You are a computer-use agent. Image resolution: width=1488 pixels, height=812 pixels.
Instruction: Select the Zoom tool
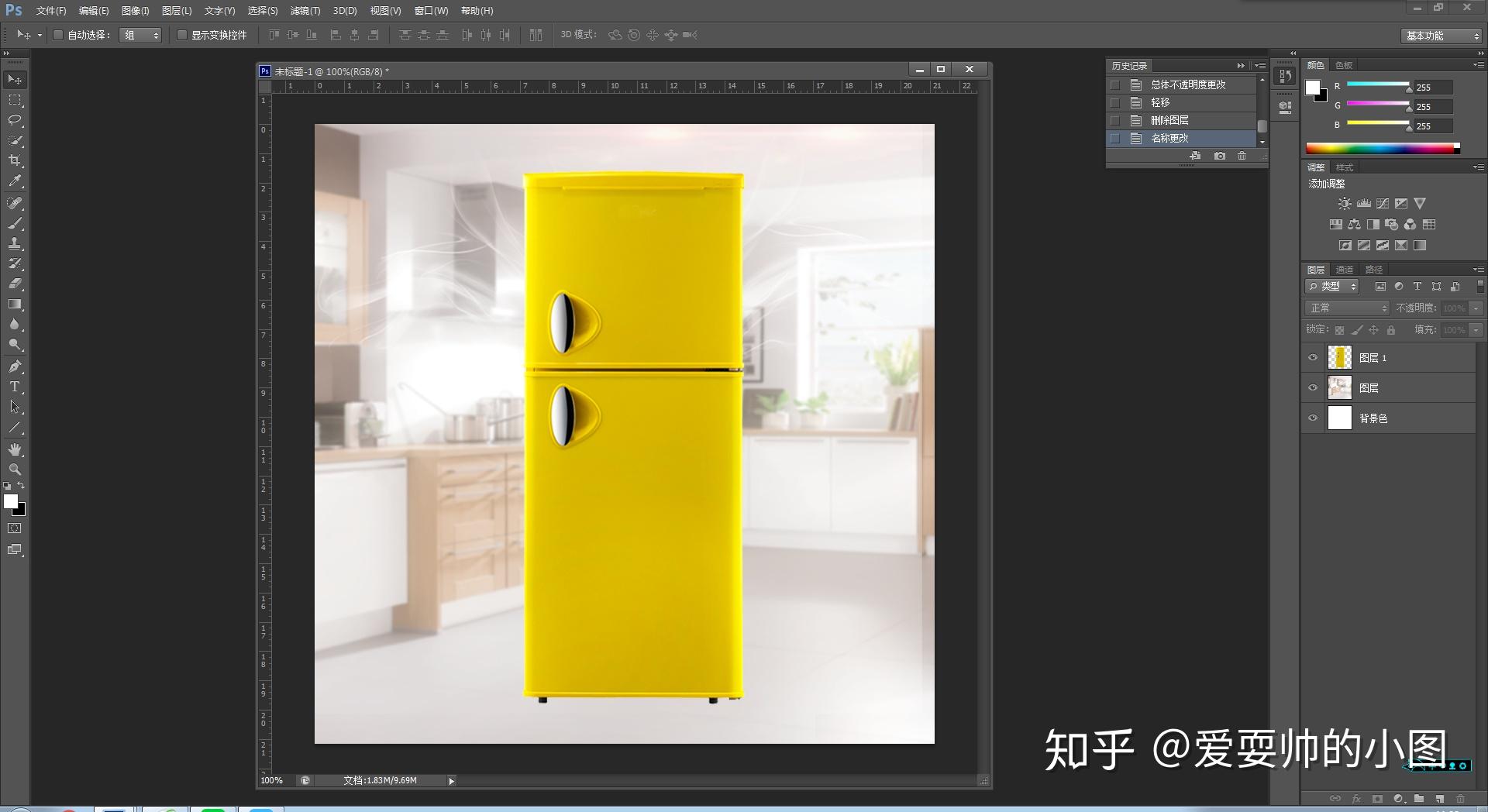(x=13, y=469)
